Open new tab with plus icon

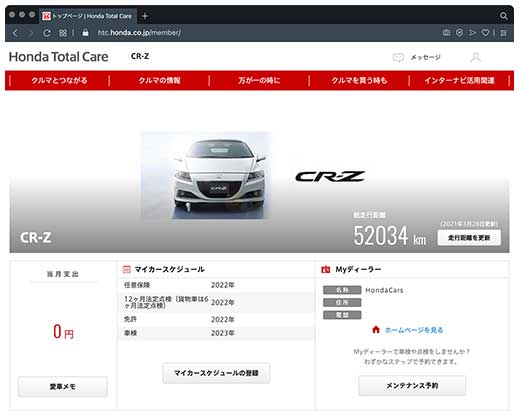click(145, 16)
